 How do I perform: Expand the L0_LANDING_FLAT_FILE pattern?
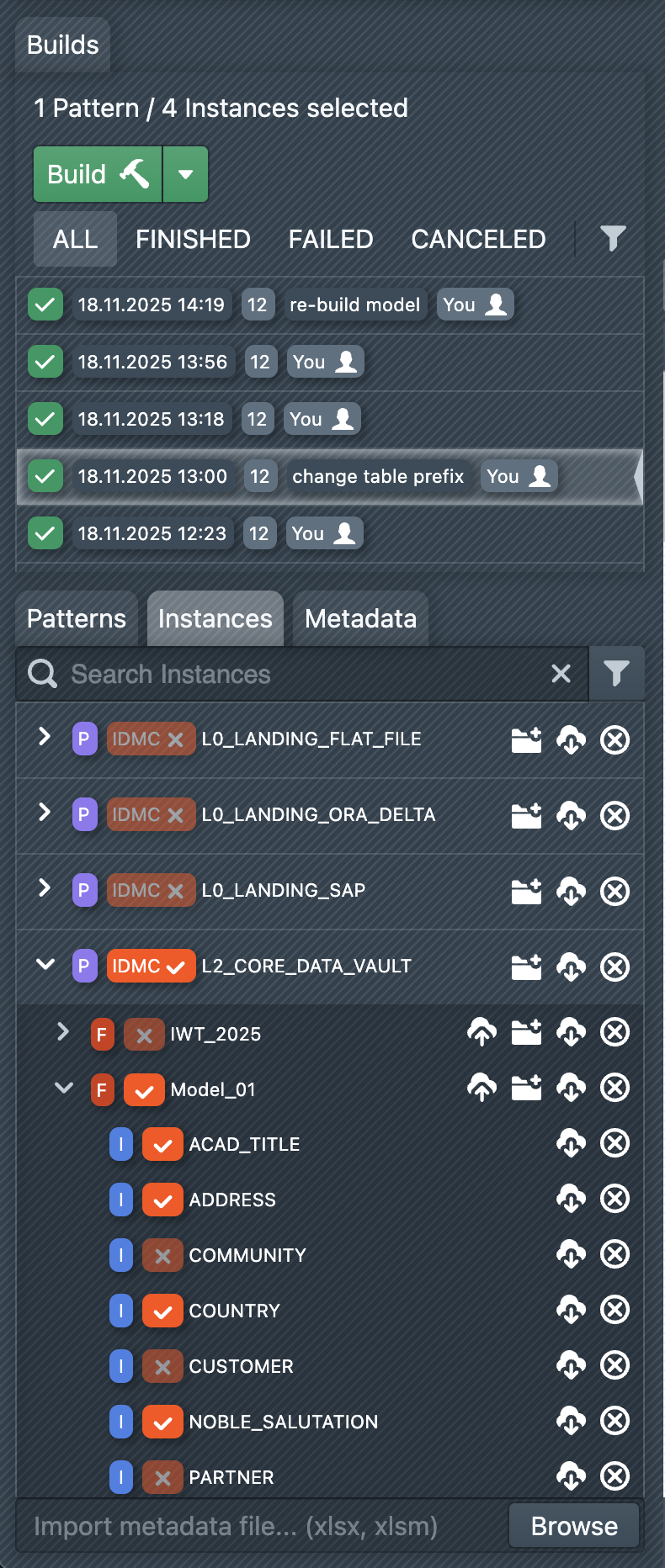click(x=45, y=738)
